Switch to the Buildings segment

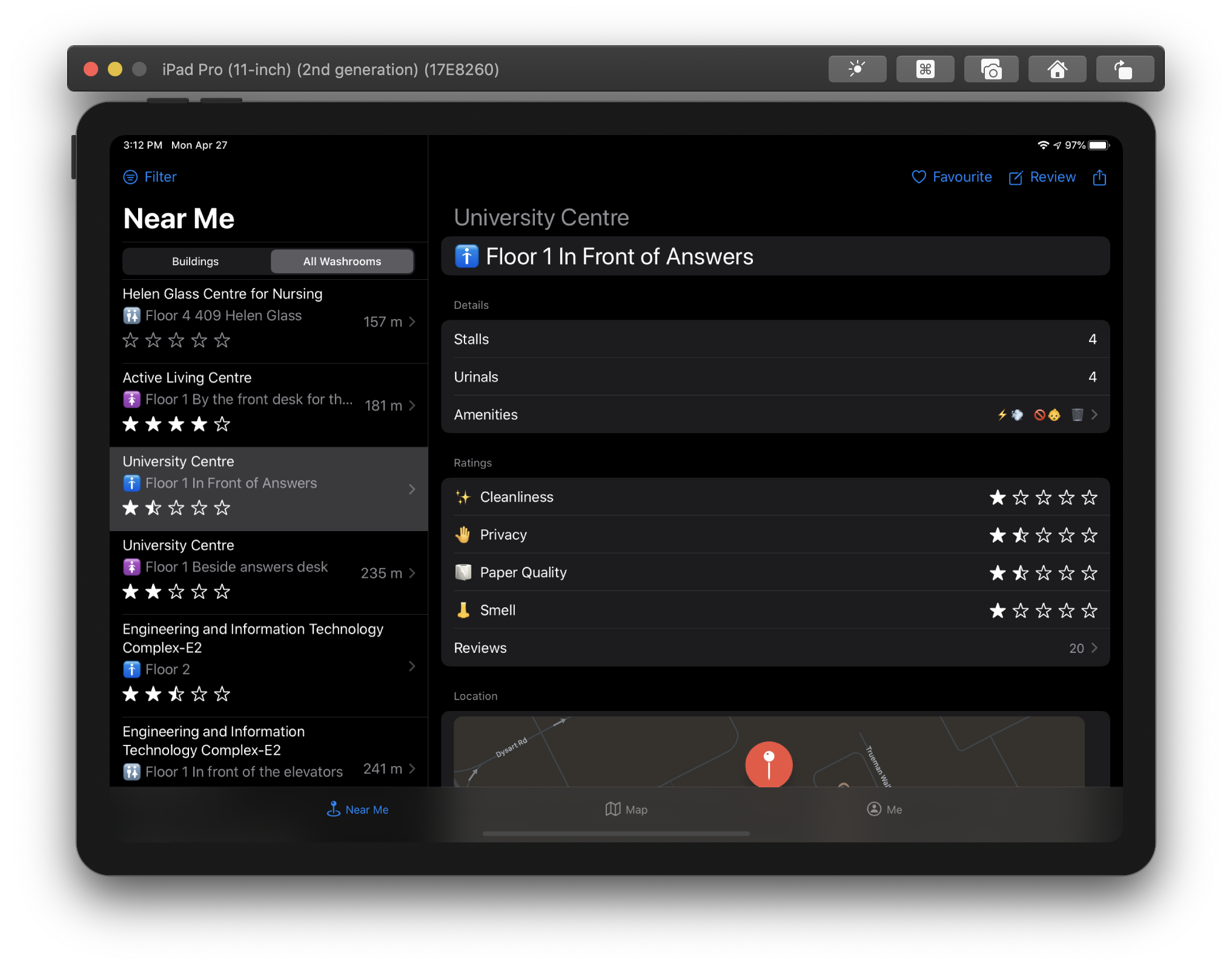click(196, 262)
